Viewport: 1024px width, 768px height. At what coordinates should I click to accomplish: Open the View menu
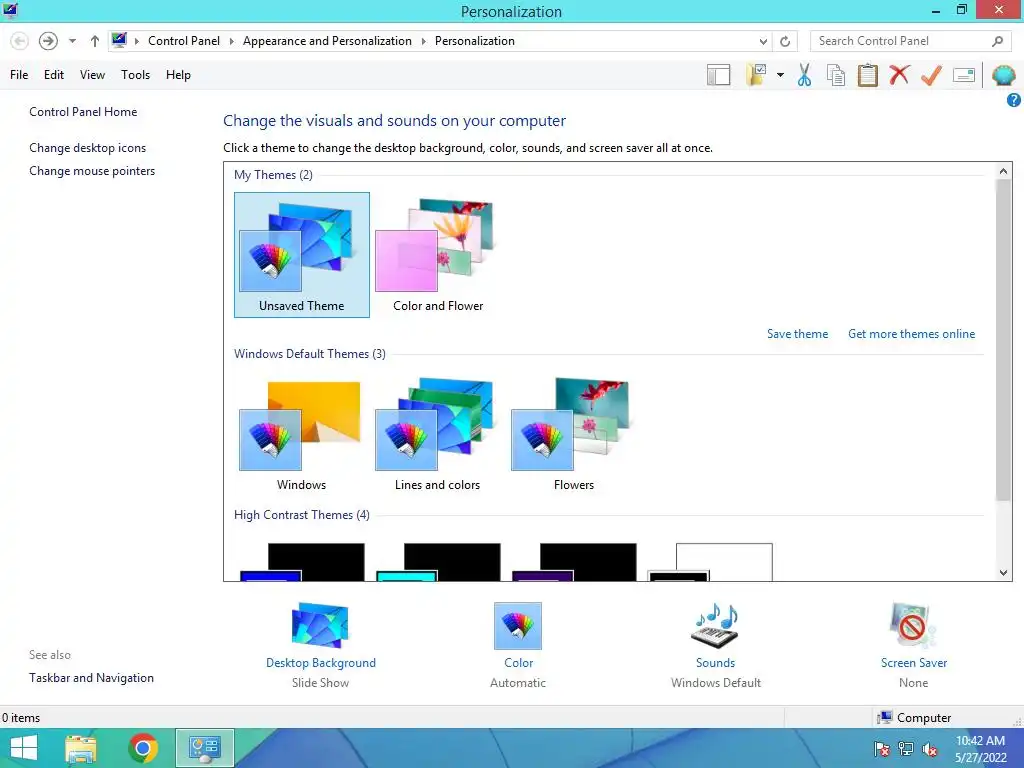(92, 75)
